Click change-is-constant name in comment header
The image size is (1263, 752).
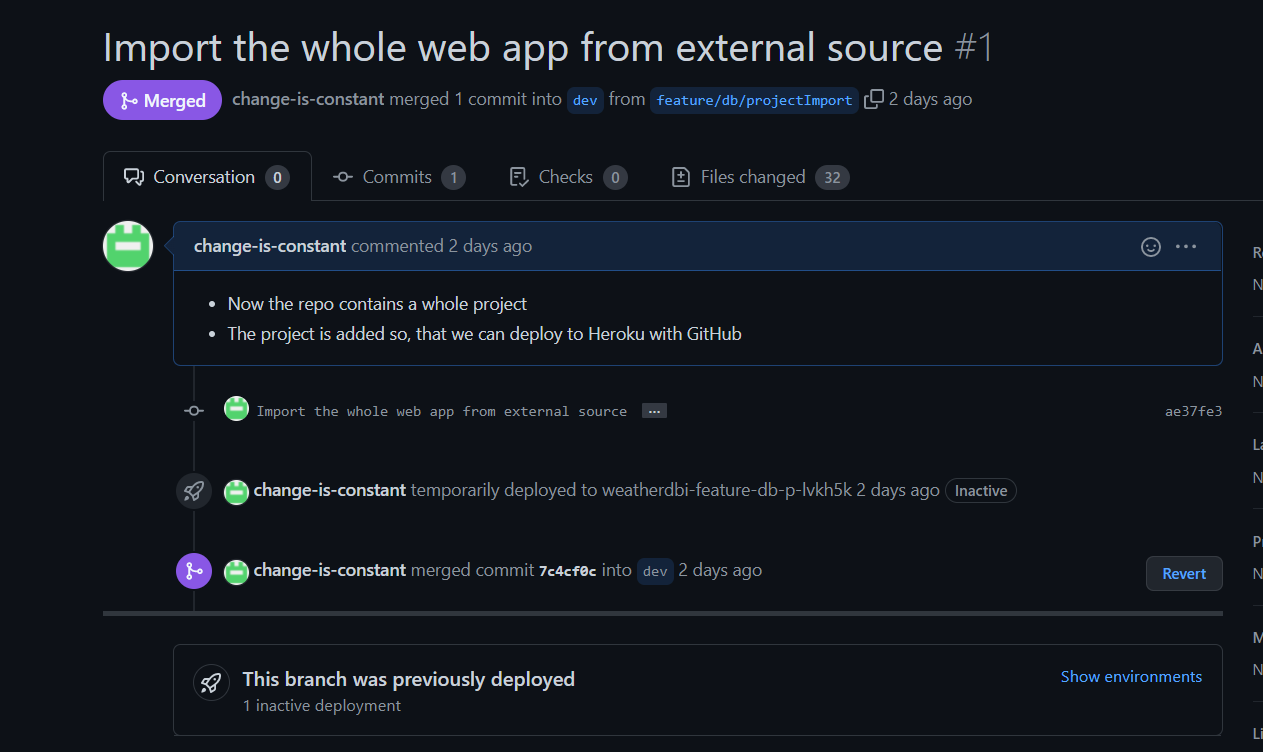point(270,246)
